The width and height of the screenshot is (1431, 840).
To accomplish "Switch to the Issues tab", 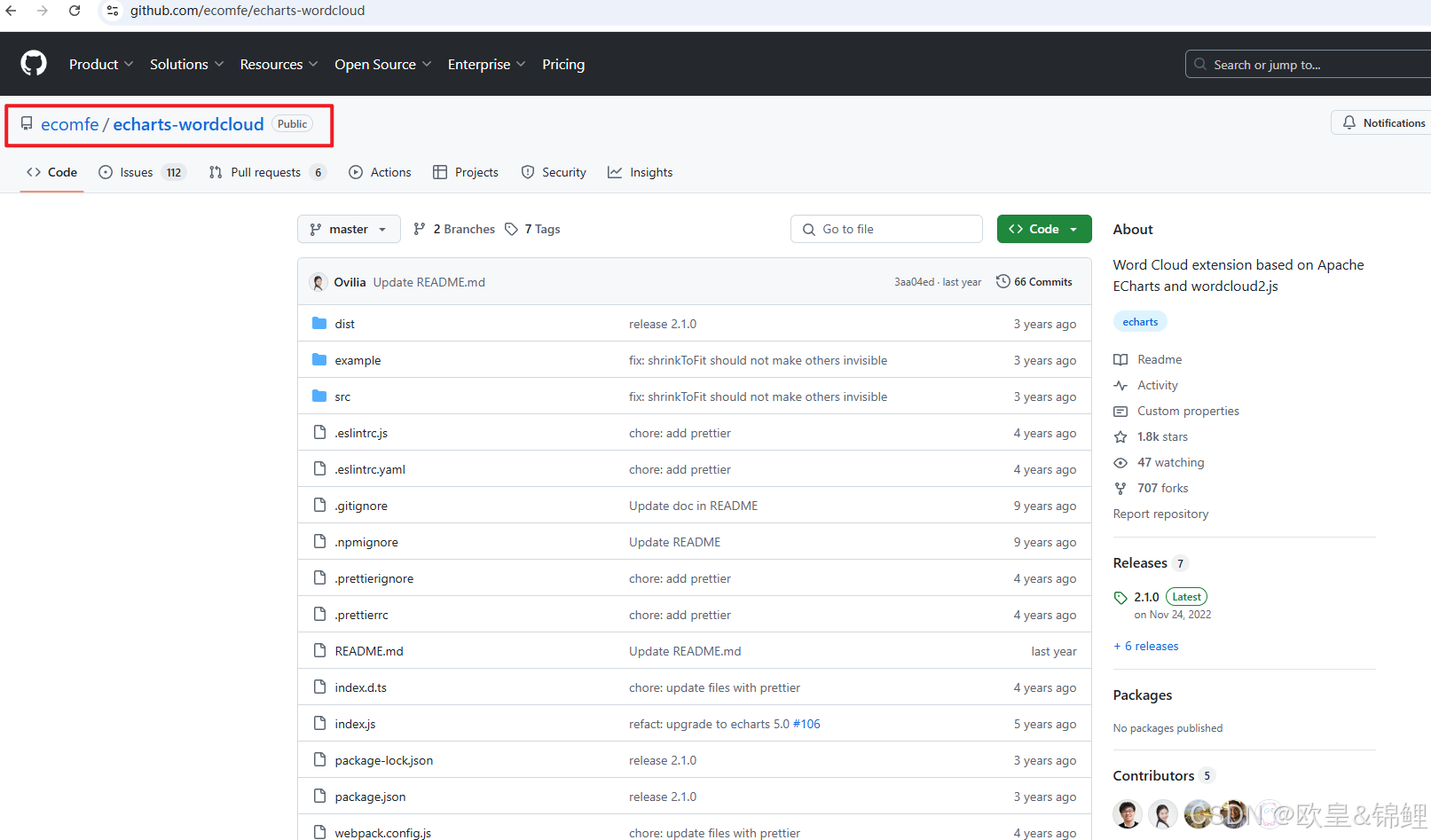I will 141,172.
